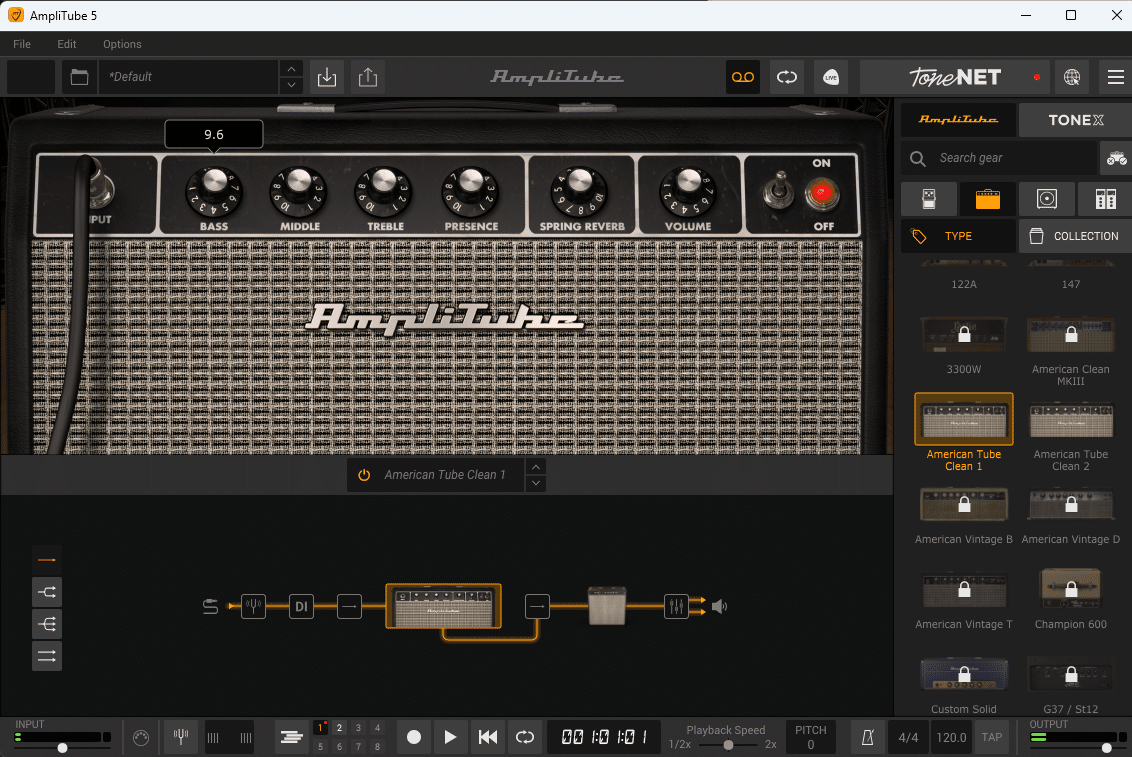Viewport: 1132px width, 757px height.
Task: Select the single serial signal chain layout
Action: (47, 560)
